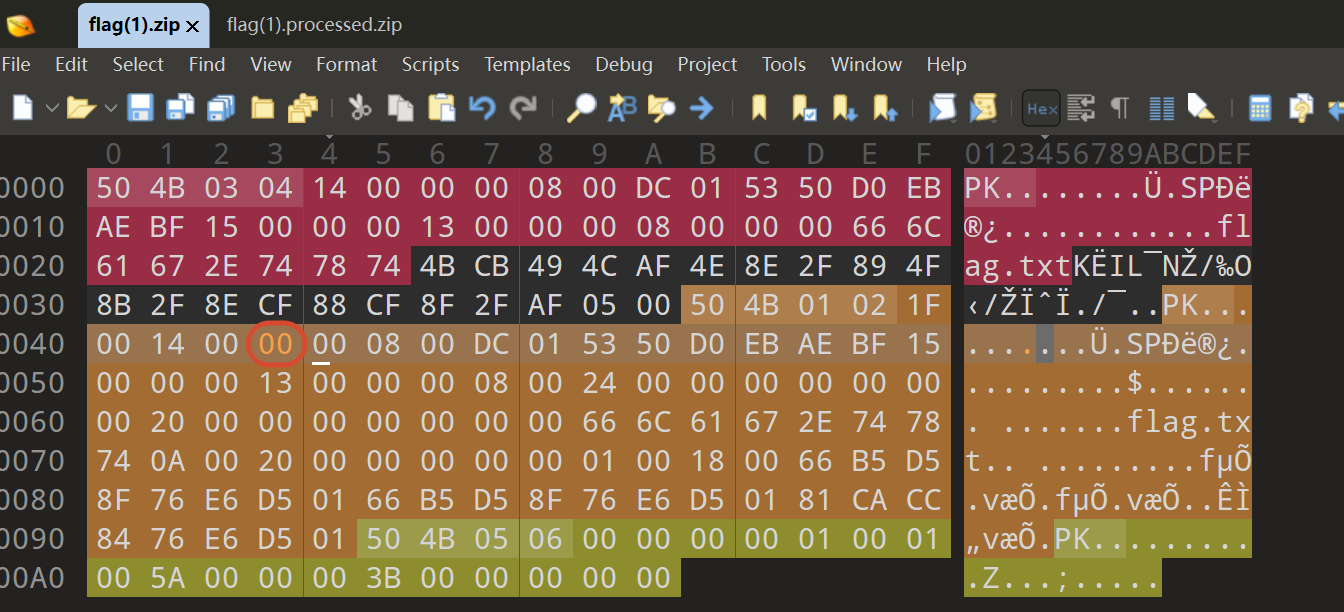The height and width of the screenshot is (612, 1344).
Task: Click the stacked folders toolbar icon
Action: point(302,107)
